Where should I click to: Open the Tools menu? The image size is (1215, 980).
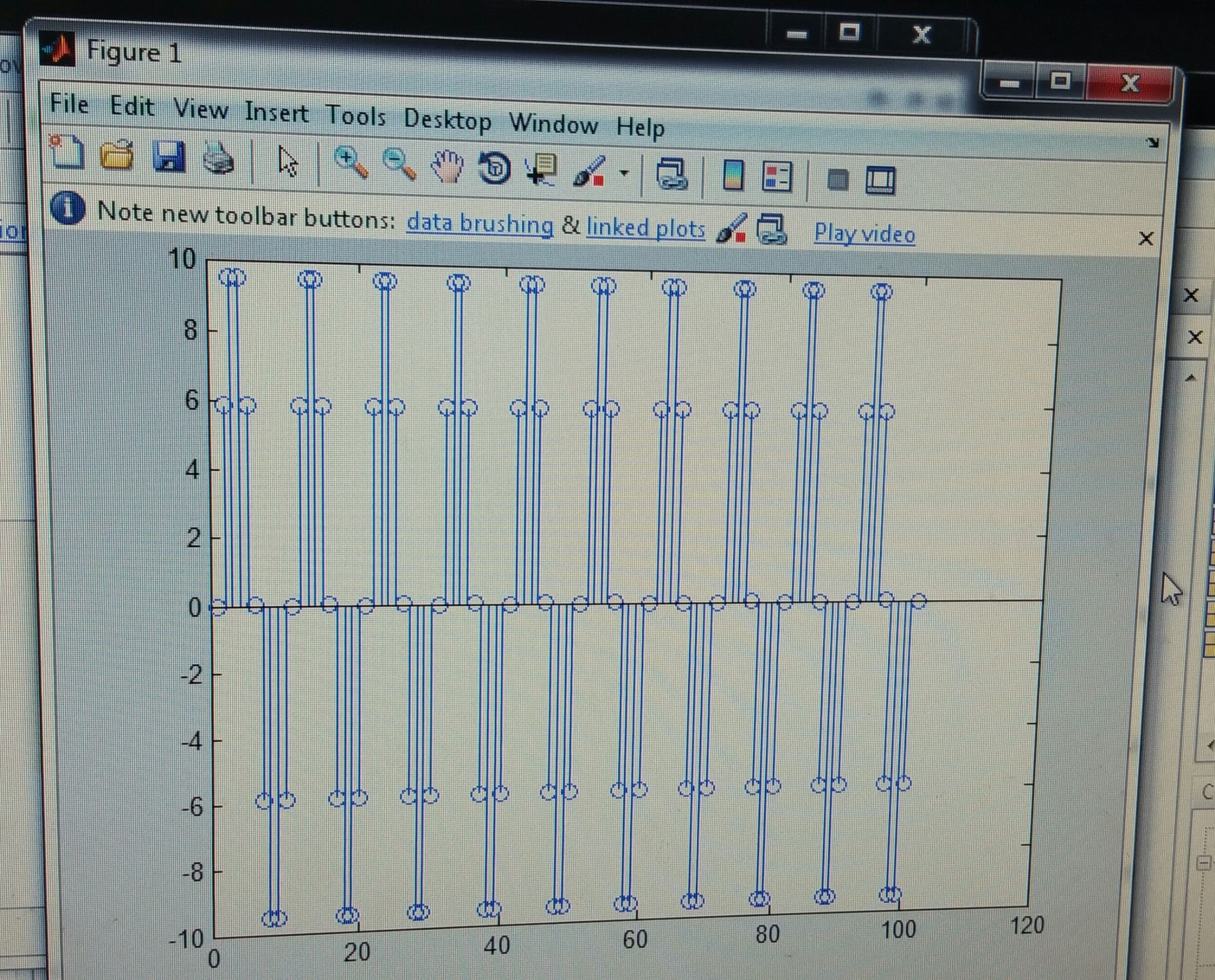356,116
